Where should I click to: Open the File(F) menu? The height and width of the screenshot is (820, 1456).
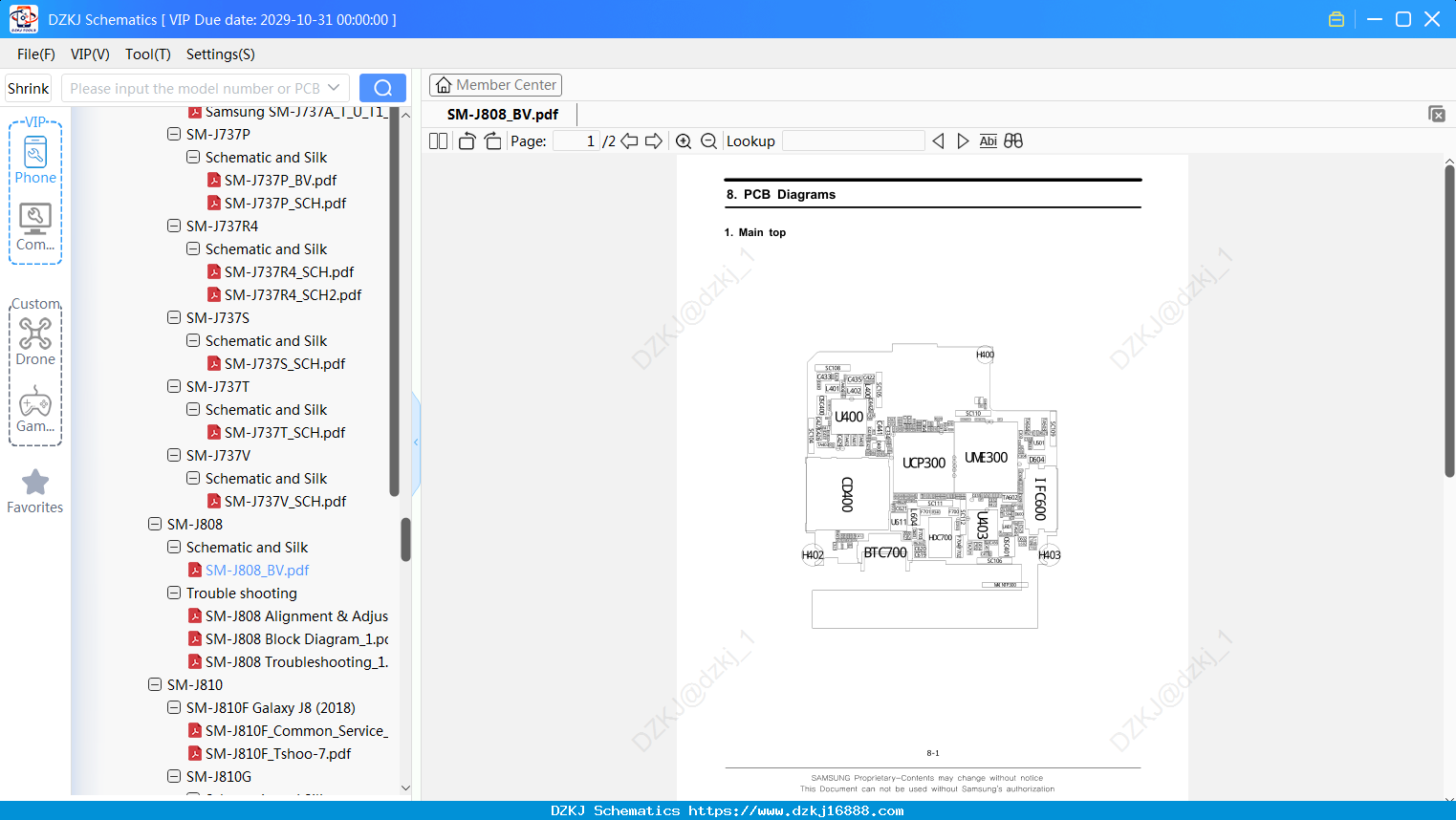[36, 54]
